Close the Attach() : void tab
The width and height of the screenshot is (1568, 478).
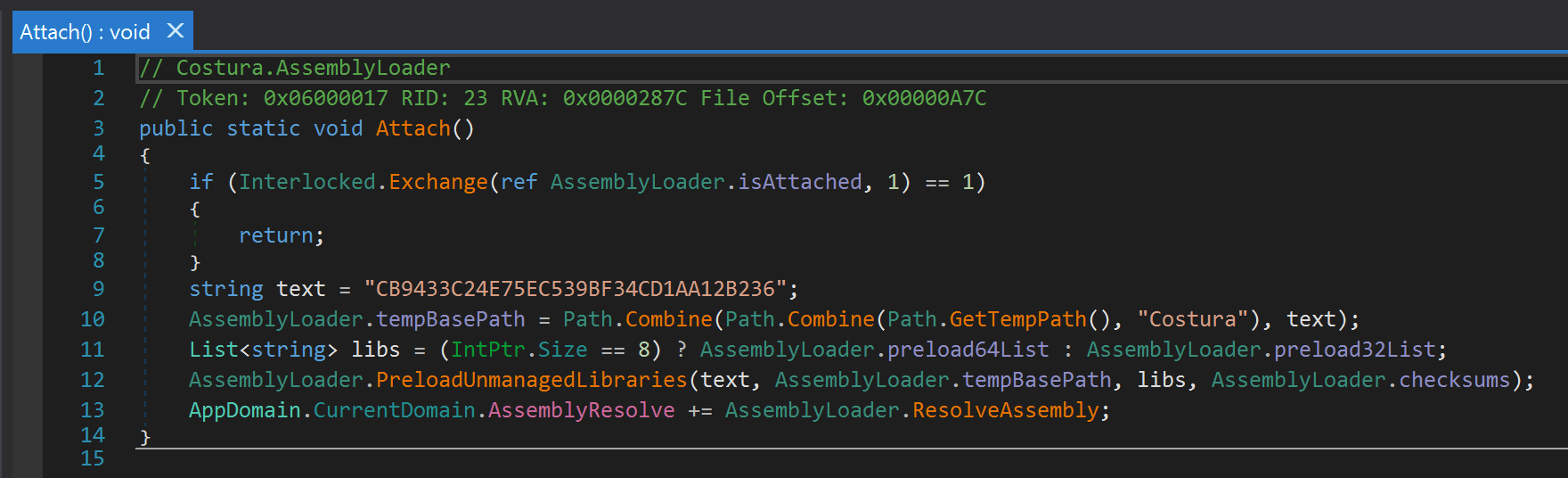tap(176, 31)
